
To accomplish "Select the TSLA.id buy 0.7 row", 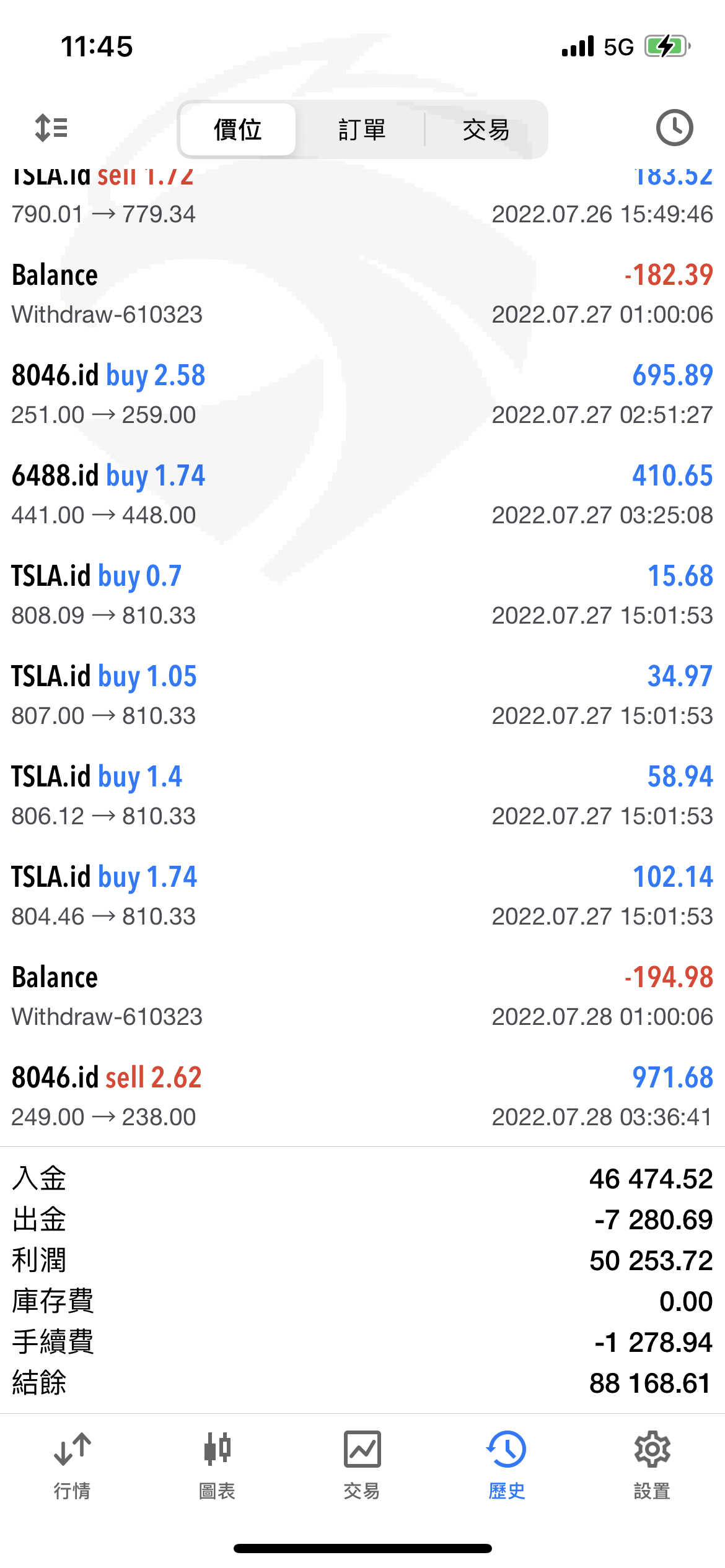I will pos(362,595).
